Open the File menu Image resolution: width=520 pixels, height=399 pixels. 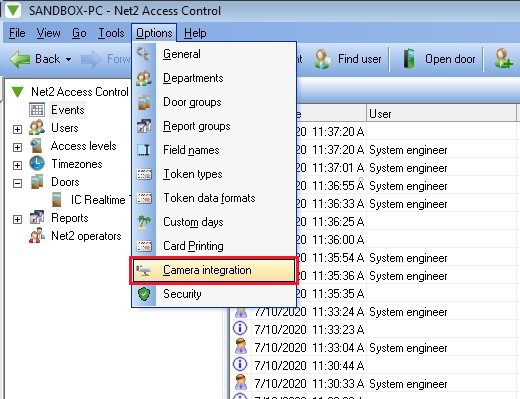(x=17, y=33)
